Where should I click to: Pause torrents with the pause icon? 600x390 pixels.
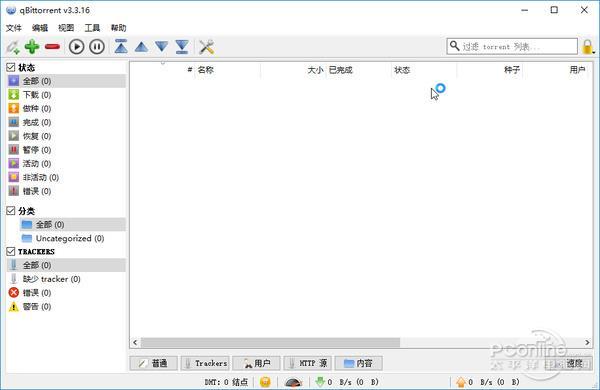click(97, 47)
